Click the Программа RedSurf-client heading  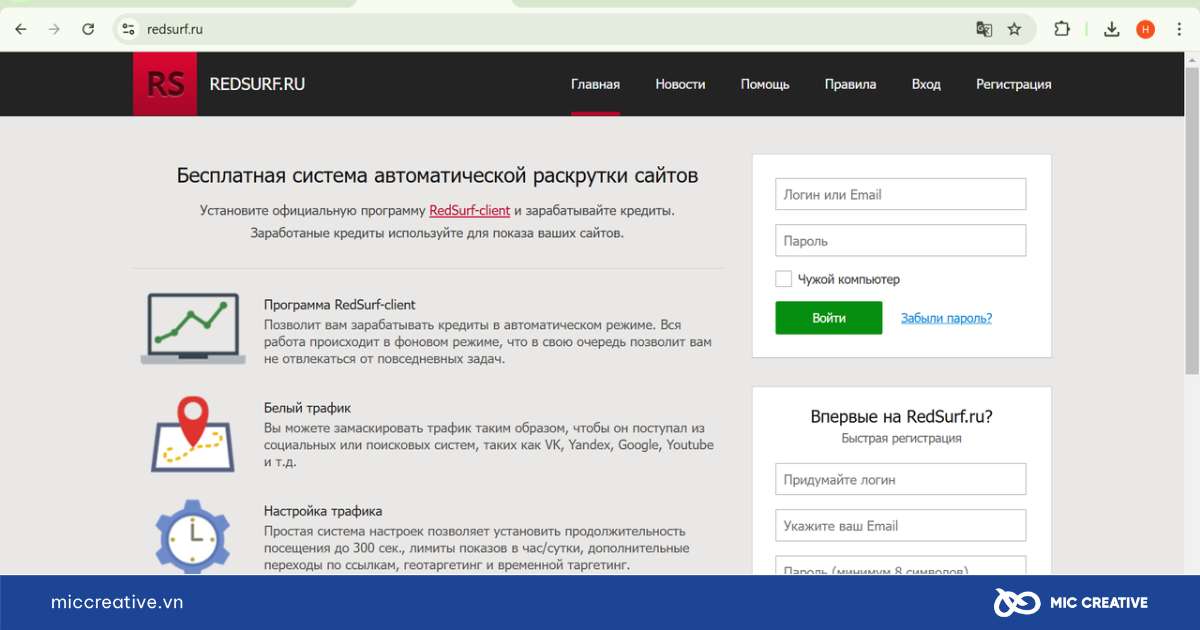tap(339, 305)
